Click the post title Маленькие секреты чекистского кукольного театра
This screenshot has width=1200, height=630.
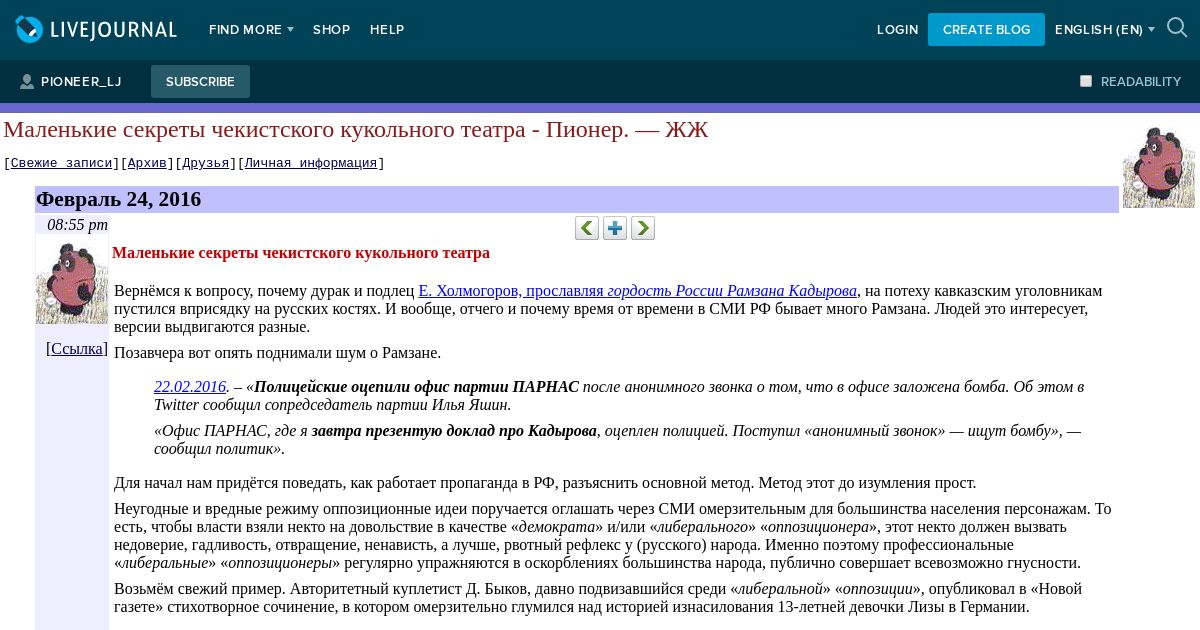point(301,253)
